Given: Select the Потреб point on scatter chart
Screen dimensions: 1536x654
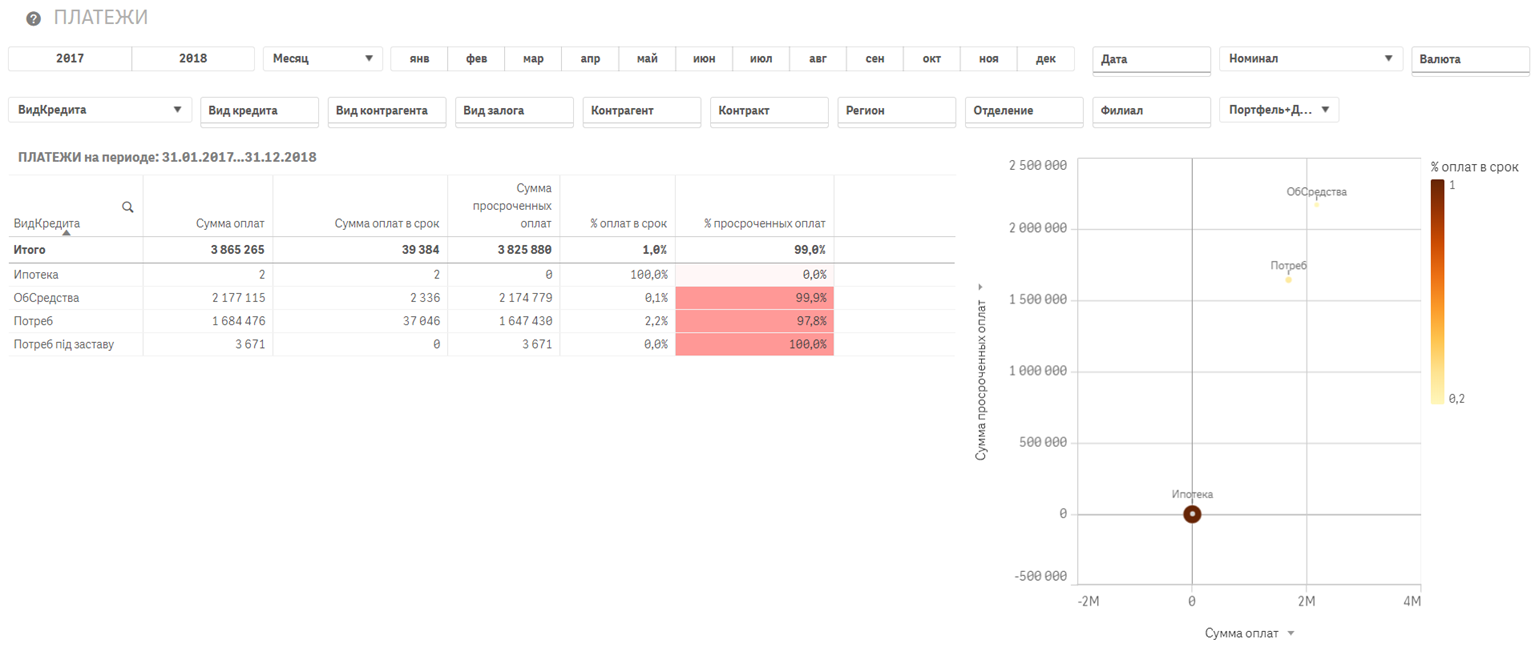Looking at the screenshot, I should 1288,279.
